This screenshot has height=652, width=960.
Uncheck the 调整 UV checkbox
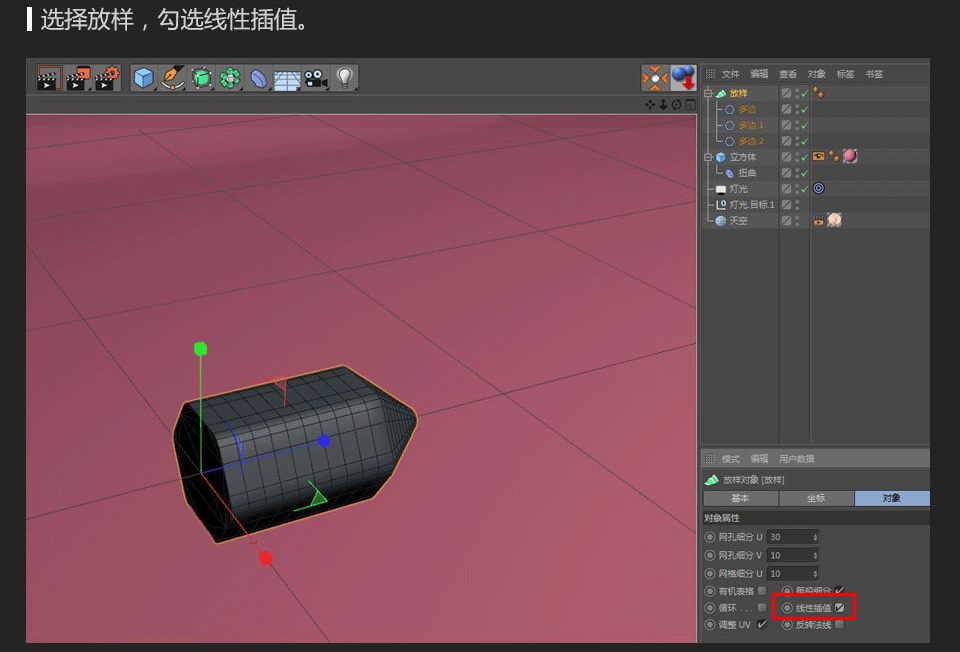coord(762,624)
